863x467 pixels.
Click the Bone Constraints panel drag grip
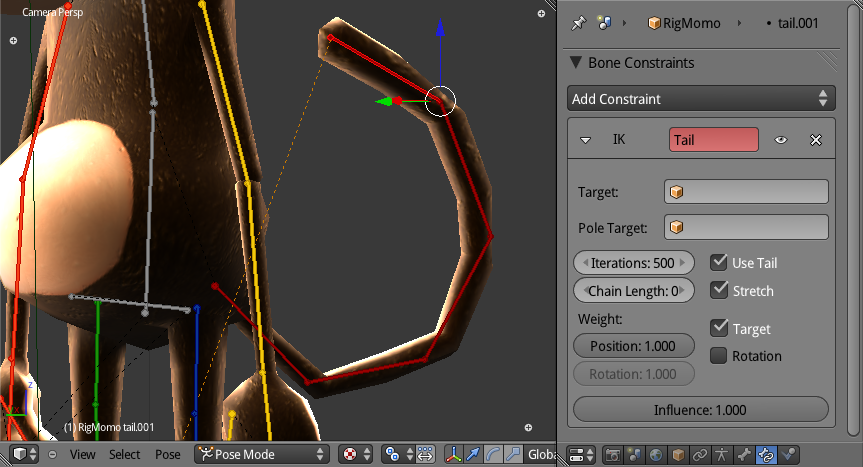pos(827,62)
